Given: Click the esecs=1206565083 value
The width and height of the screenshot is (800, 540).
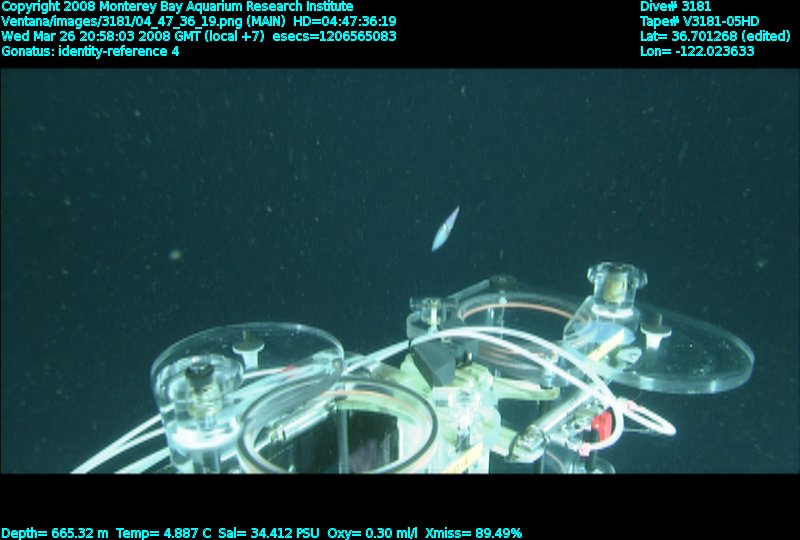Looking at the screenshot, I should point(340,36).
